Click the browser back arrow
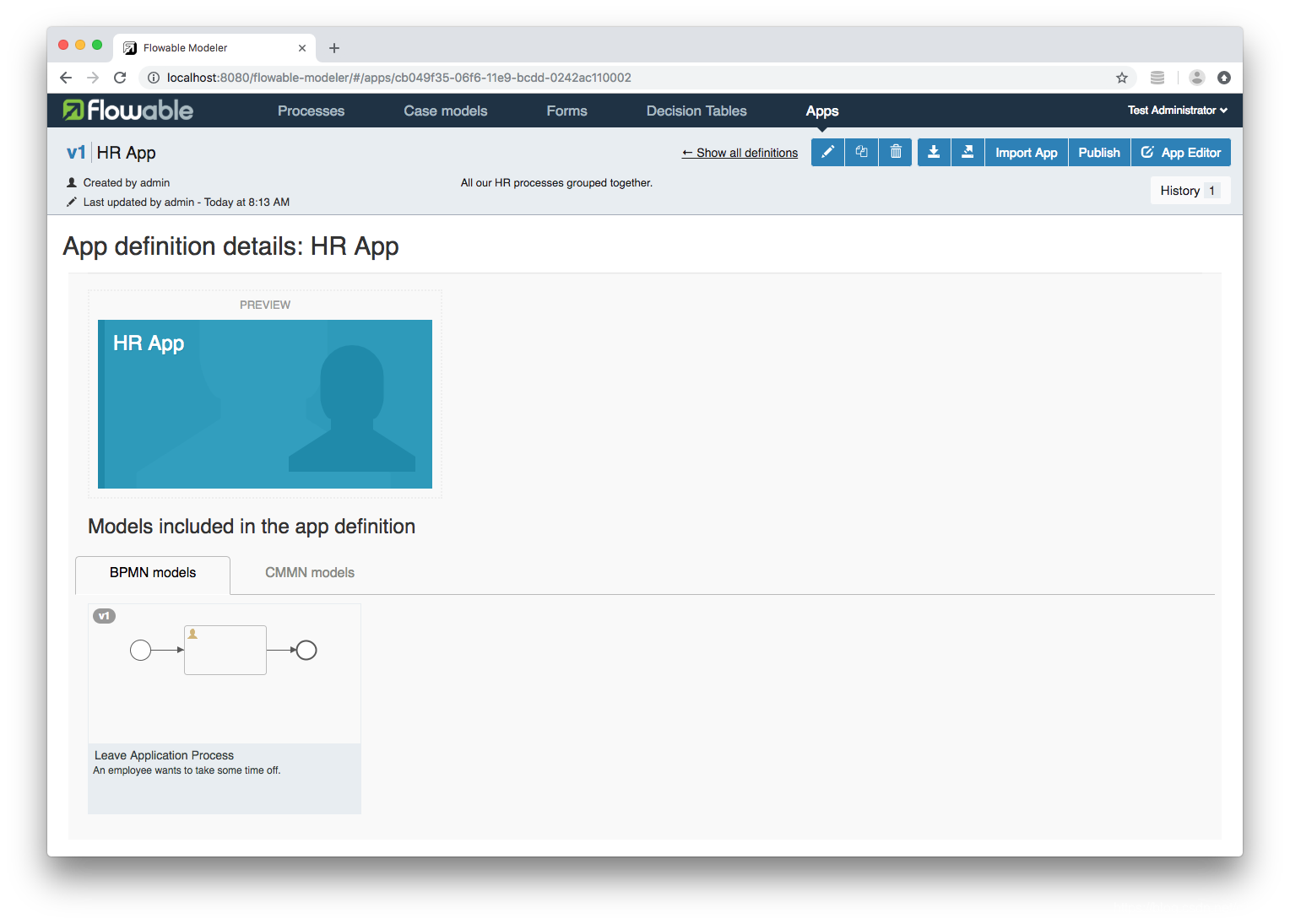 coord(66,78)
